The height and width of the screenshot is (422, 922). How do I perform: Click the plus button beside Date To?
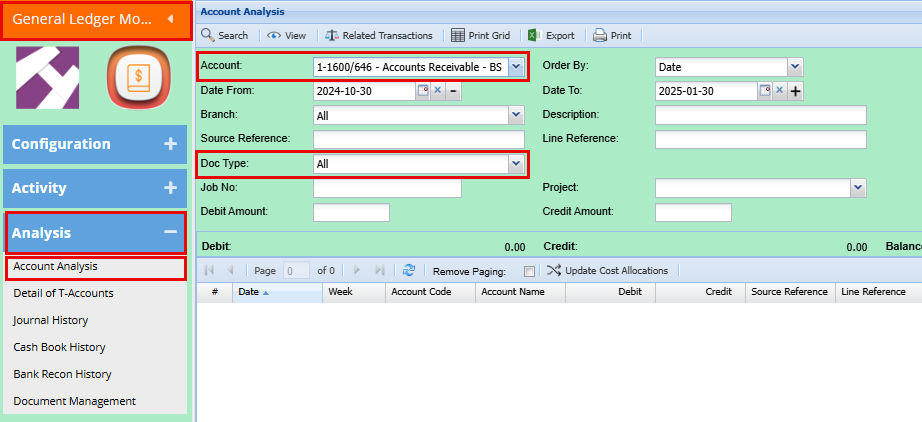point(795,92)
